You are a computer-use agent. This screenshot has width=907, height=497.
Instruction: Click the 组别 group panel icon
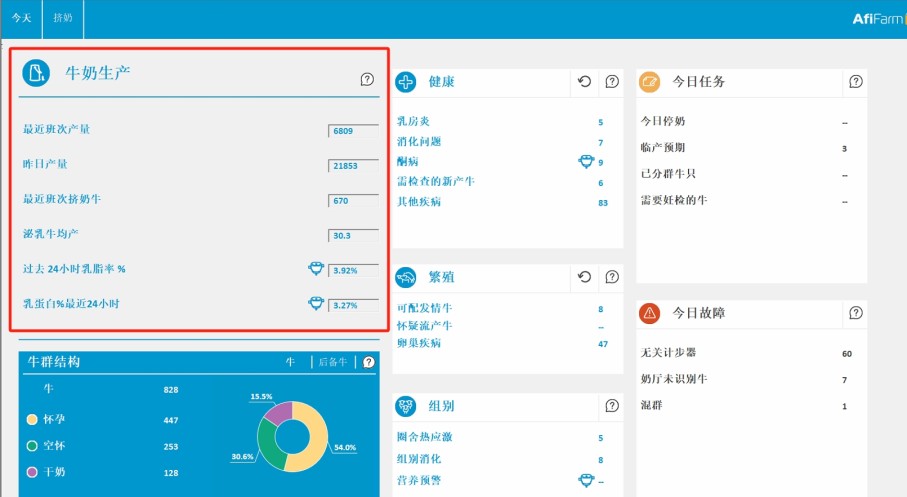click(x=406, y=406)
